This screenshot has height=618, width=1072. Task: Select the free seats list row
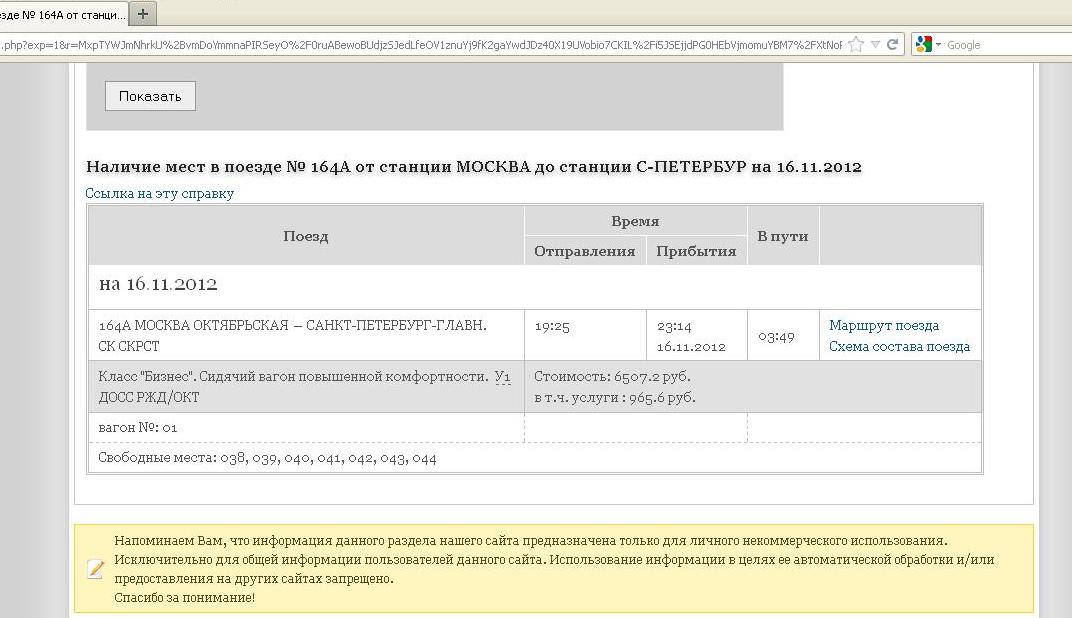click(x=268, y=458)
